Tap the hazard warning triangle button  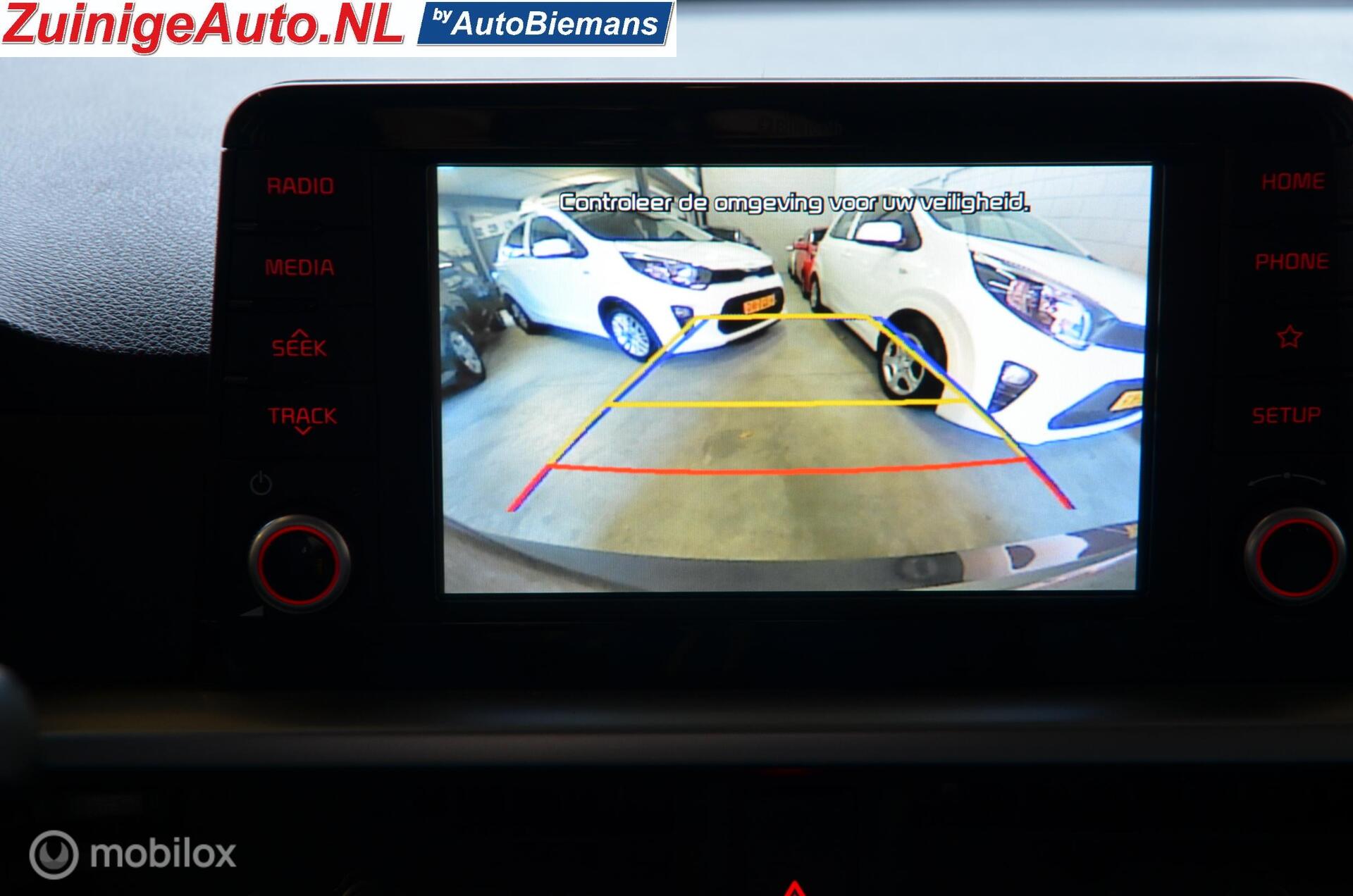point(794,888)
